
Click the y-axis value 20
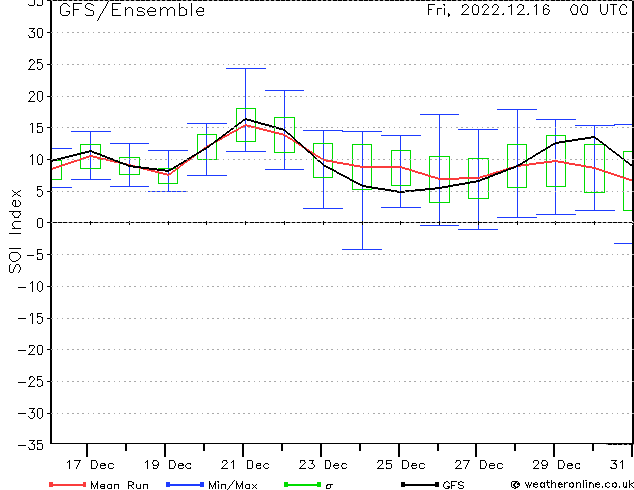pyautogui.click(x=35, y=97)
